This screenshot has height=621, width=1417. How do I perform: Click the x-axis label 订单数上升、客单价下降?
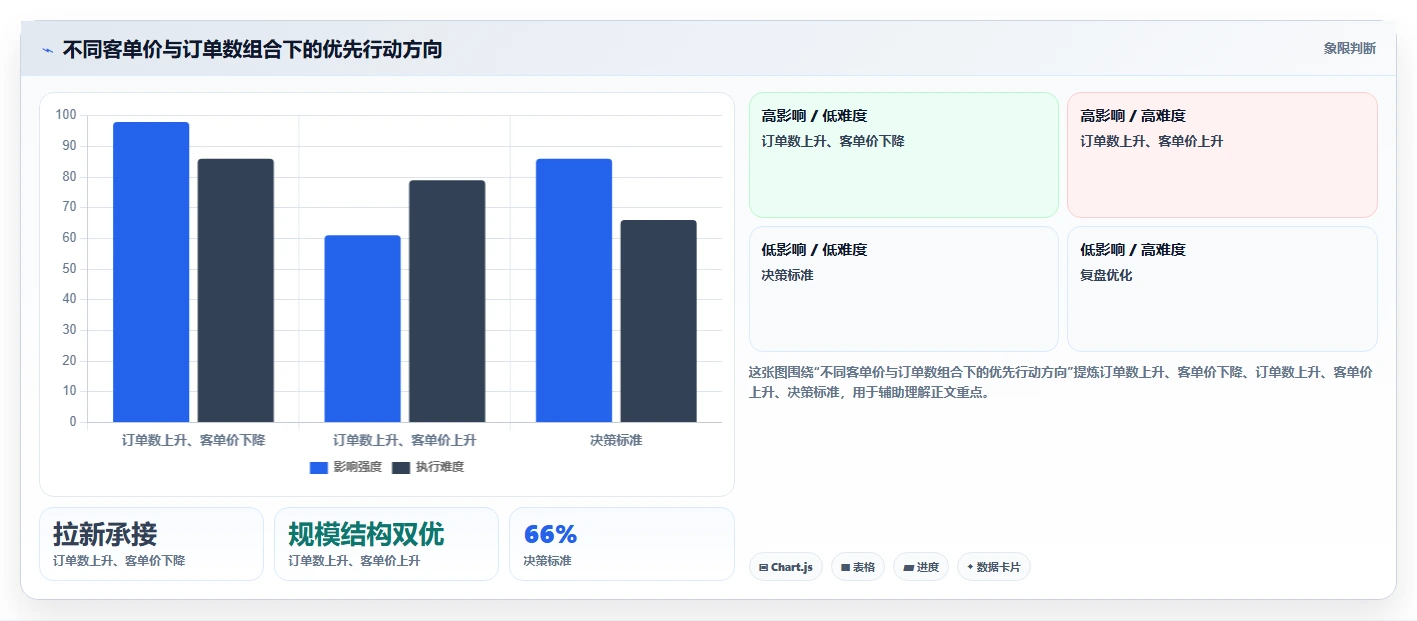point(193,440)
